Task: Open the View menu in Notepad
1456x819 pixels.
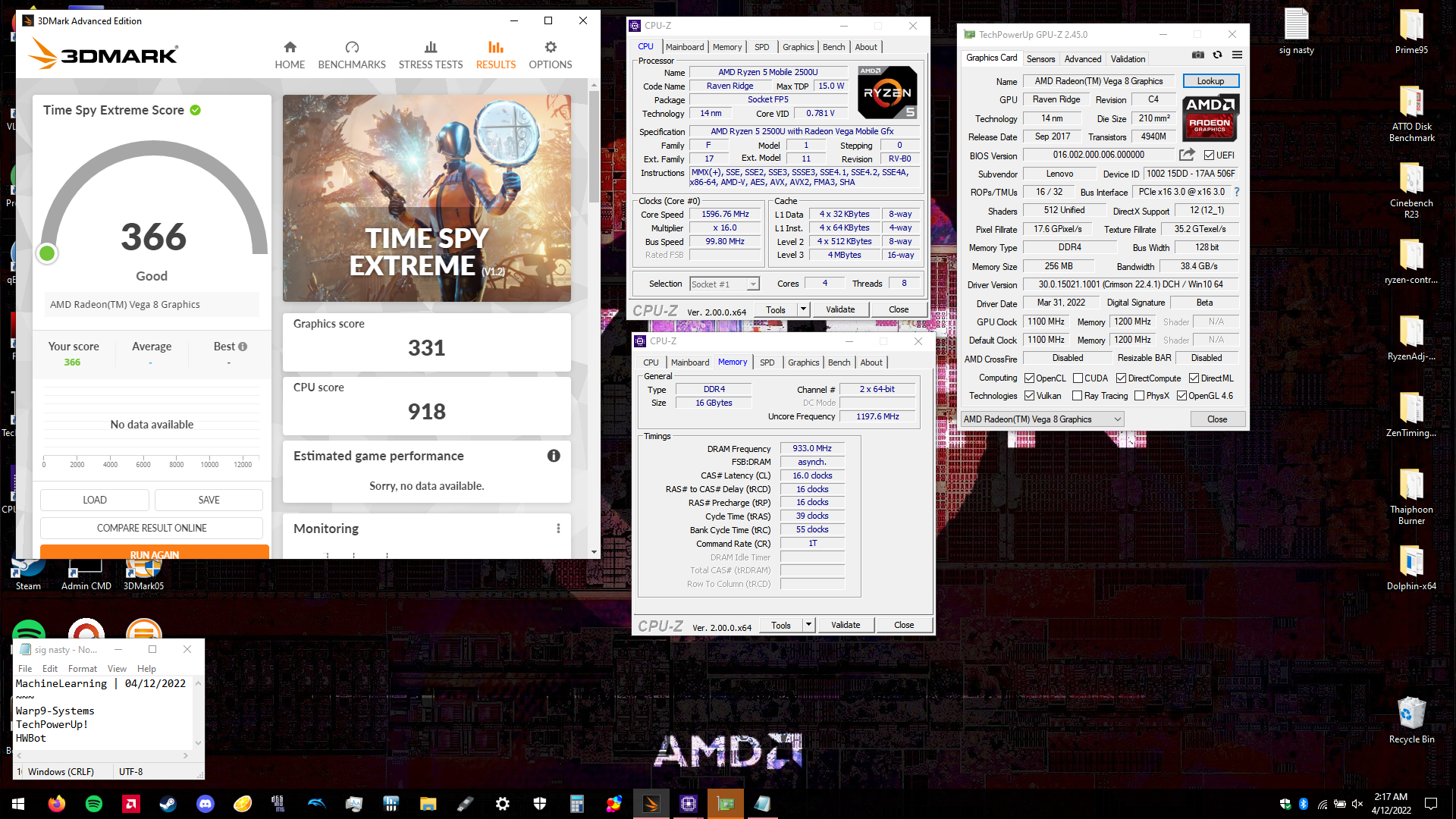Action: click(x=117, y=669)
